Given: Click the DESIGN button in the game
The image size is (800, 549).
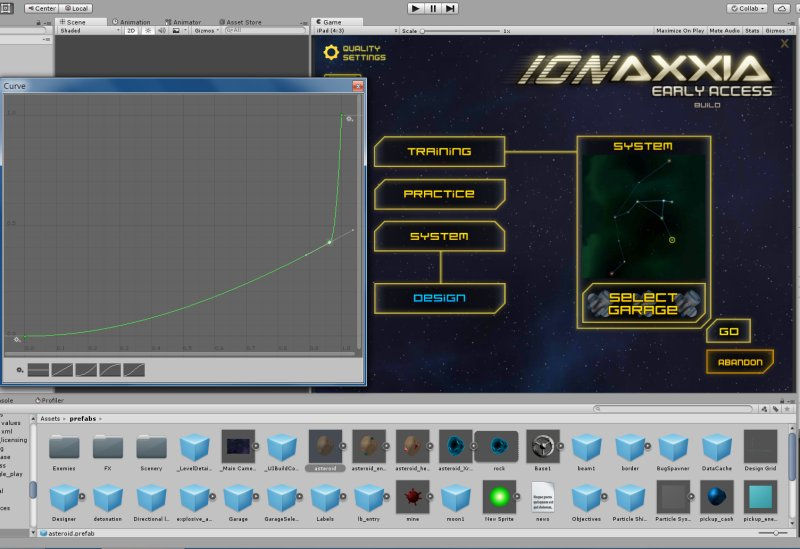Looking at the screenshot, I should 439,298.
